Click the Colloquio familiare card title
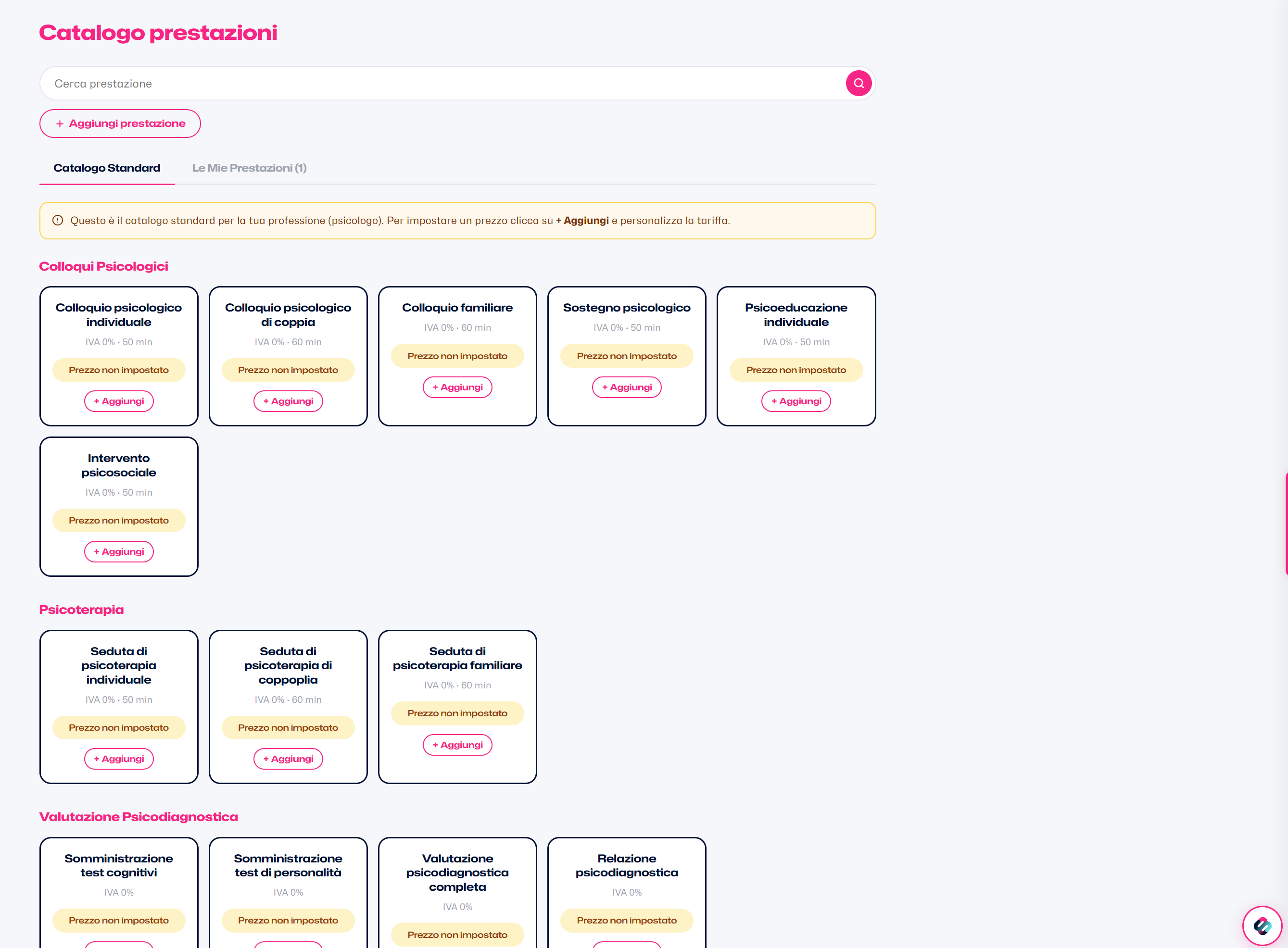The image size is (1288, 948). (x=457, y=308)
